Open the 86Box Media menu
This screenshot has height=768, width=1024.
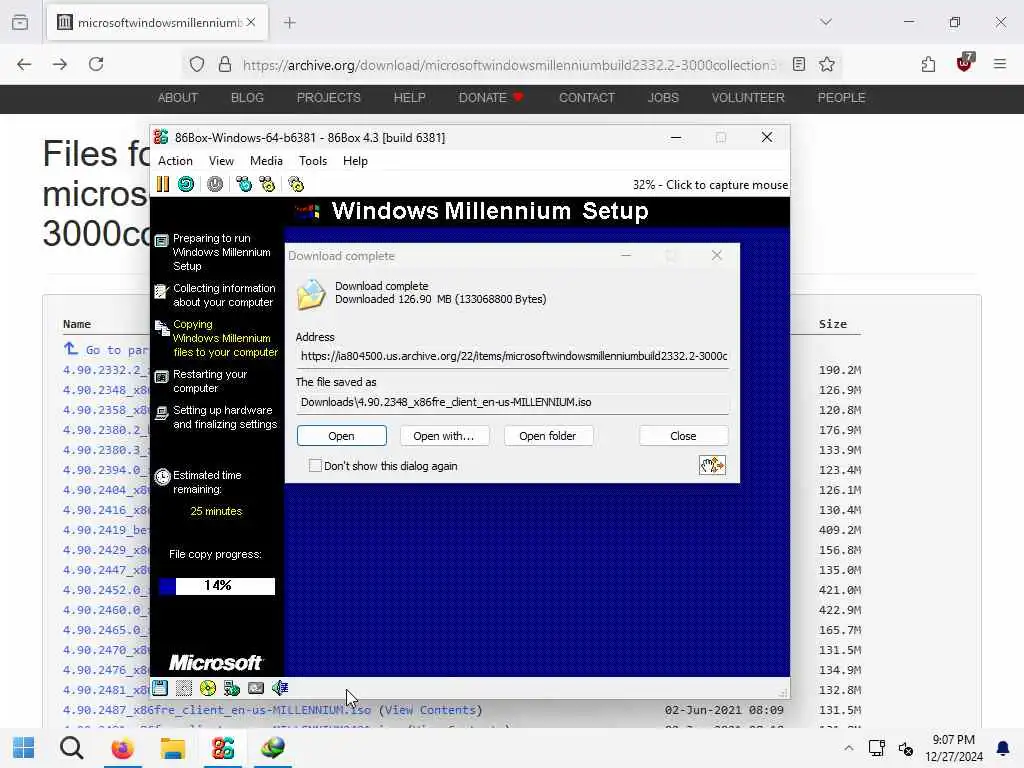tap(266, 161)
